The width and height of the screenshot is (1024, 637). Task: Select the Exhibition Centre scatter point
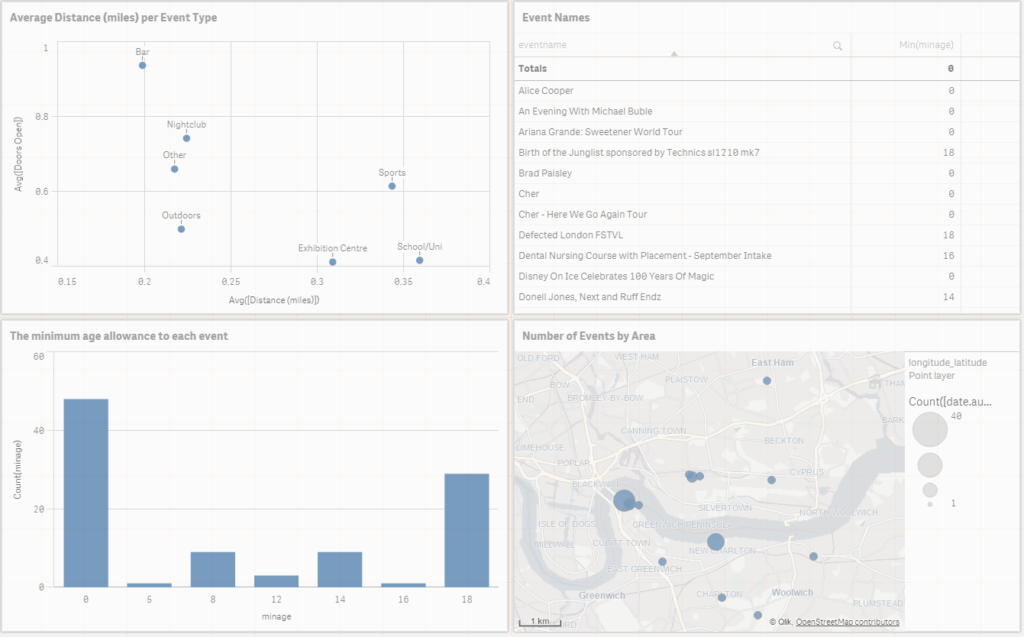click(333, 262)
